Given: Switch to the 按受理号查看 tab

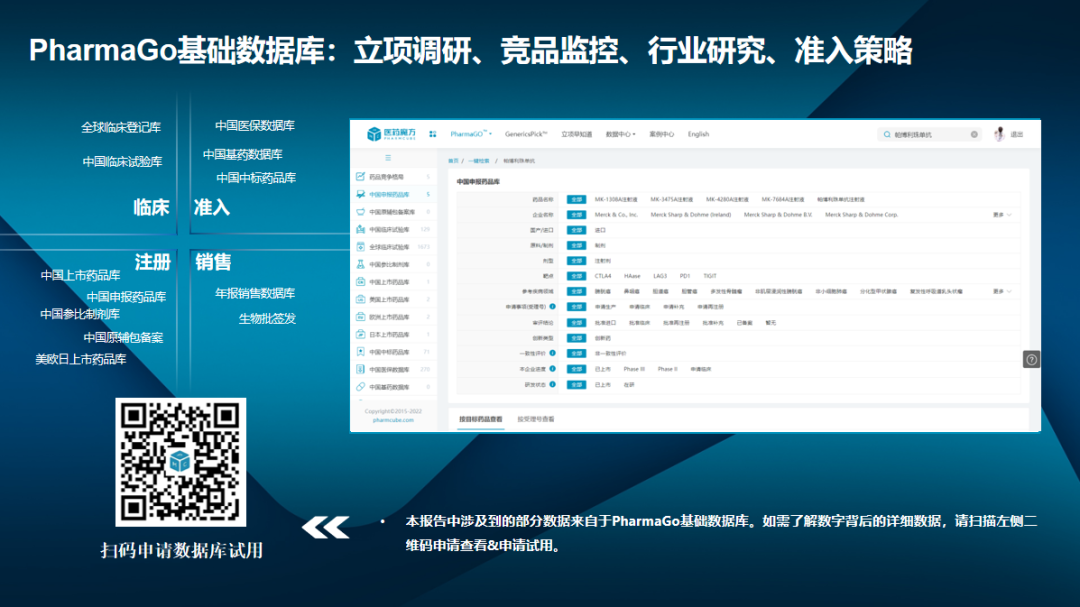Looking at the screenshot, I should [x=536, y=419].
